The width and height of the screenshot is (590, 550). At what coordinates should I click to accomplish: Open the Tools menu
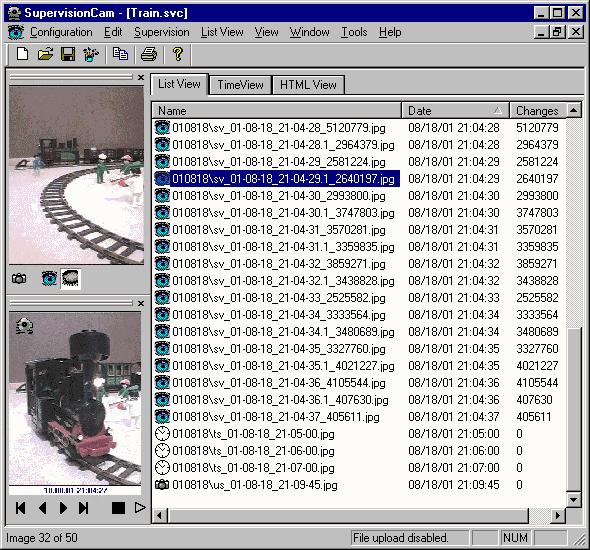click(x=354, y=32)
